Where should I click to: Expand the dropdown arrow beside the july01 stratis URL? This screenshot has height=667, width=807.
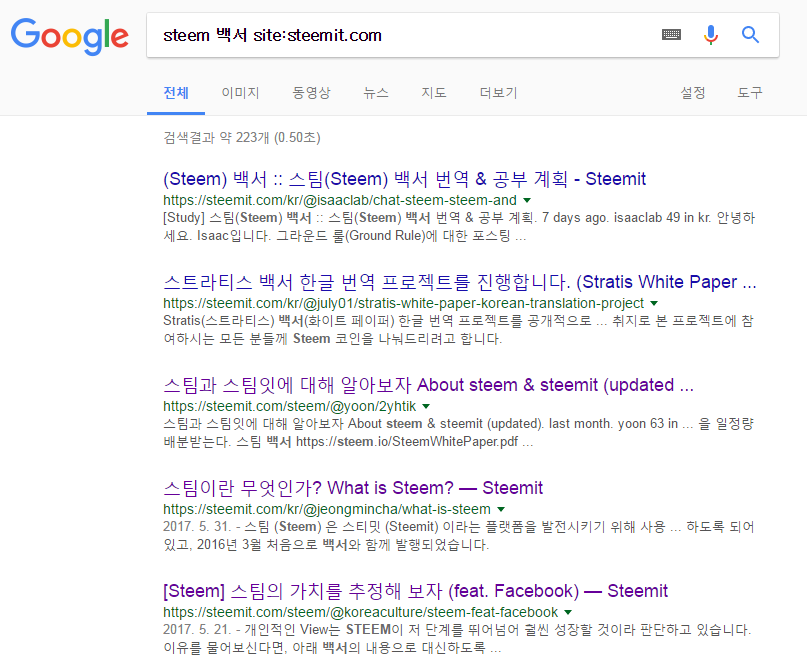tap(654, 303)
